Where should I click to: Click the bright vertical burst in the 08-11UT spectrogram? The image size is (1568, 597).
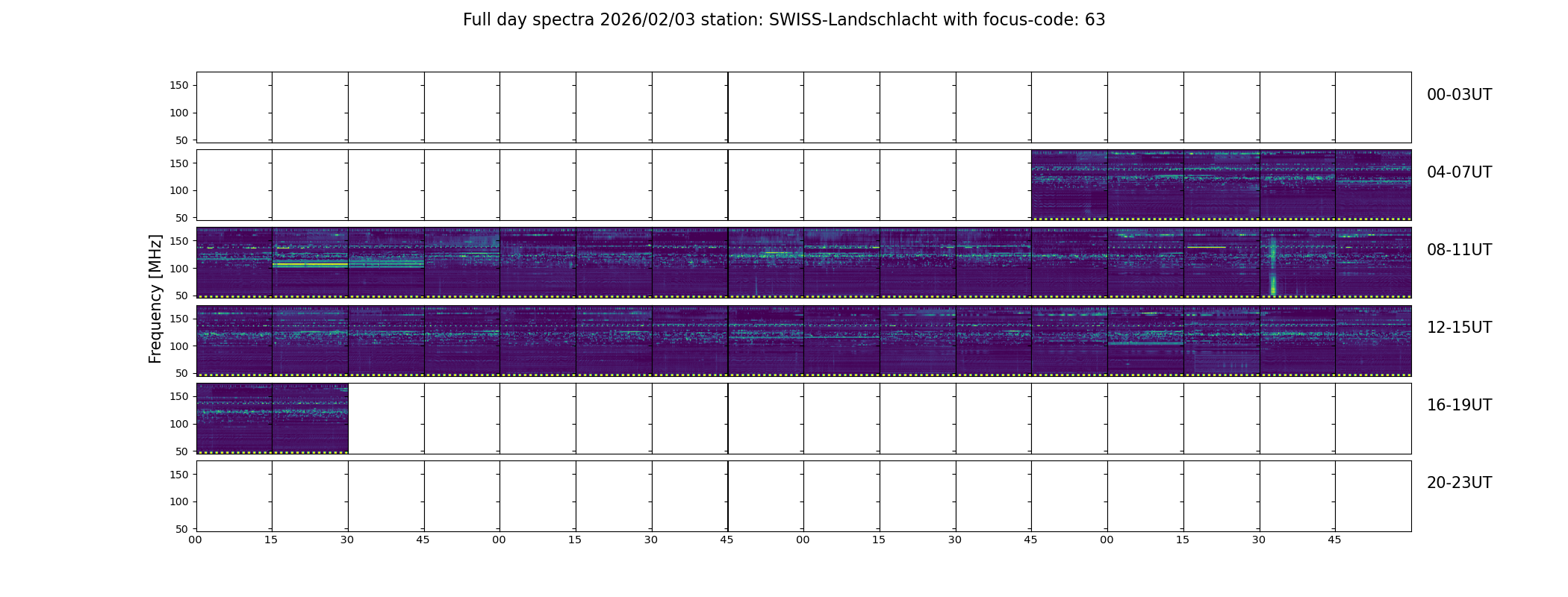tap(1273, 267)
